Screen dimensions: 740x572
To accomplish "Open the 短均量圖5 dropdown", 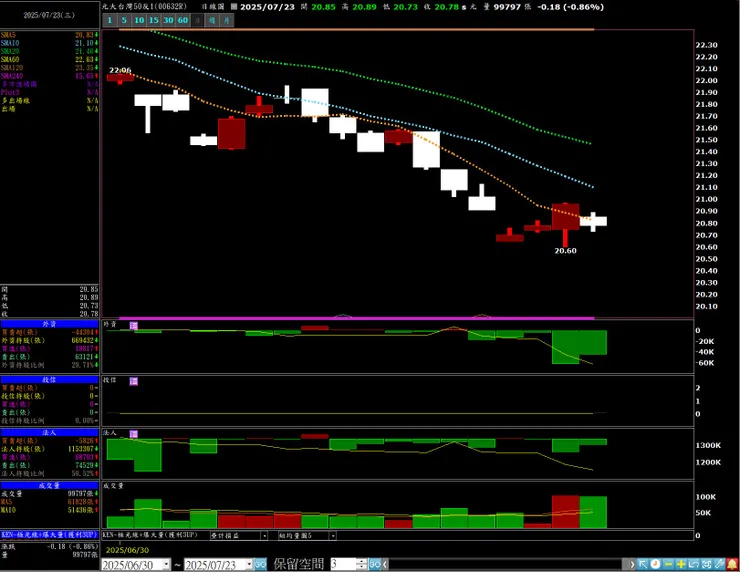I will click(333, 536).
